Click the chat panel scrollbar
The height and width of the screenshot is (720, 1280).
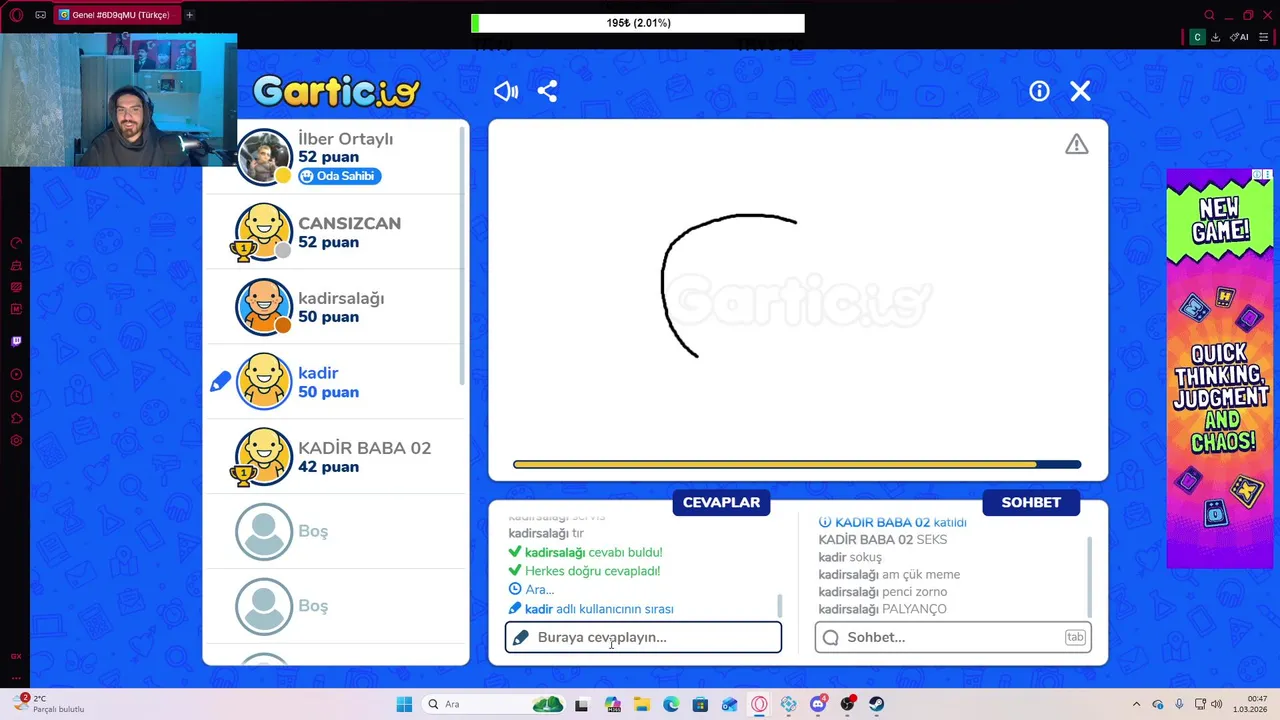[x=1089, y=577]
